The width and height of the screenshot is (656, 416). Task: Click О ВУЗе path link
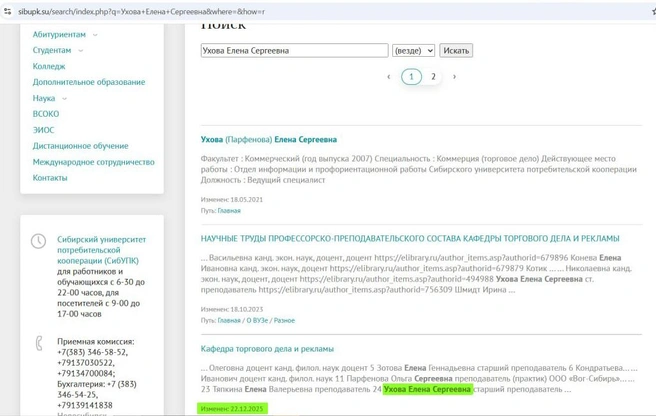(x=257, y=321)
